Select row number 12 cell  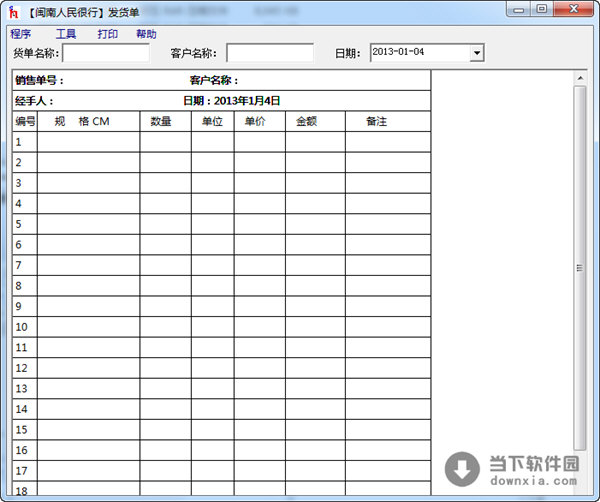point(25,368)
